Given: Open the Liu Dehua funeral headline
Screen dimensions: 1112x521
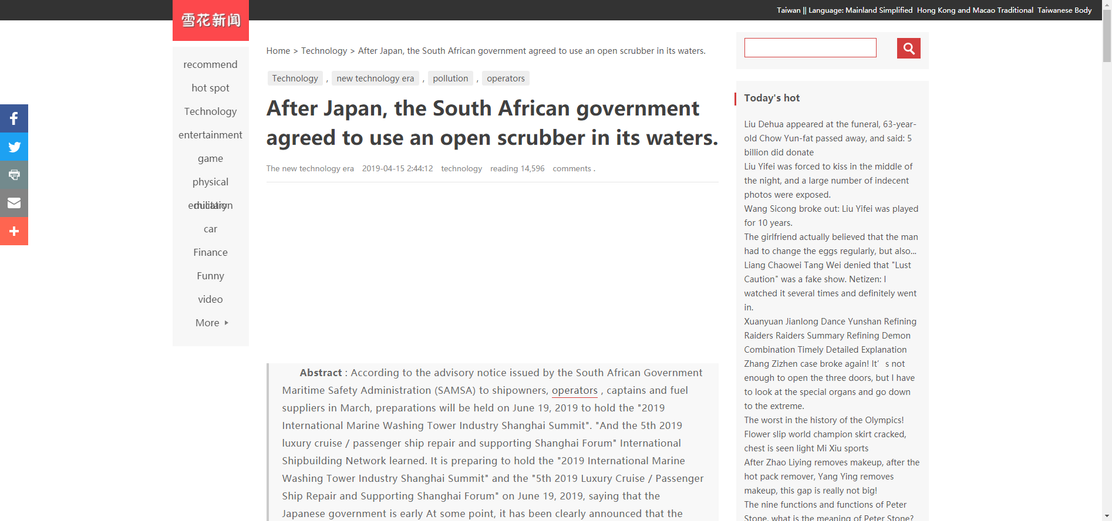Looking at the screenshot, I should (x=830, y=138).
